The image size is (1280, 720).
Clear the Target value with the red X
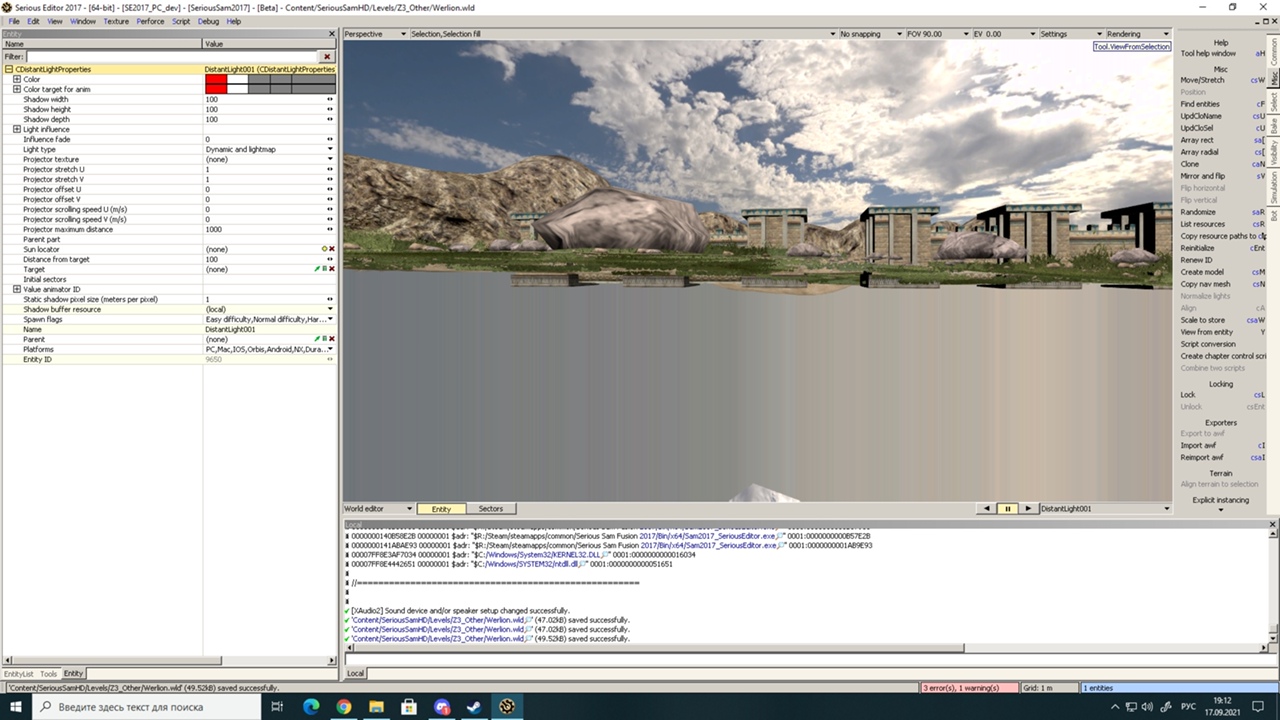331,269
